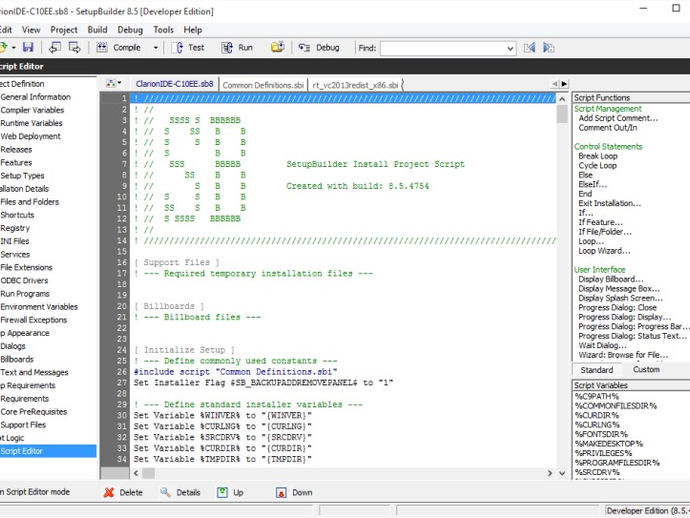Viewport: 690px width, 518px height.
Task: Open the Build menu
Action: tap(97, 30)
